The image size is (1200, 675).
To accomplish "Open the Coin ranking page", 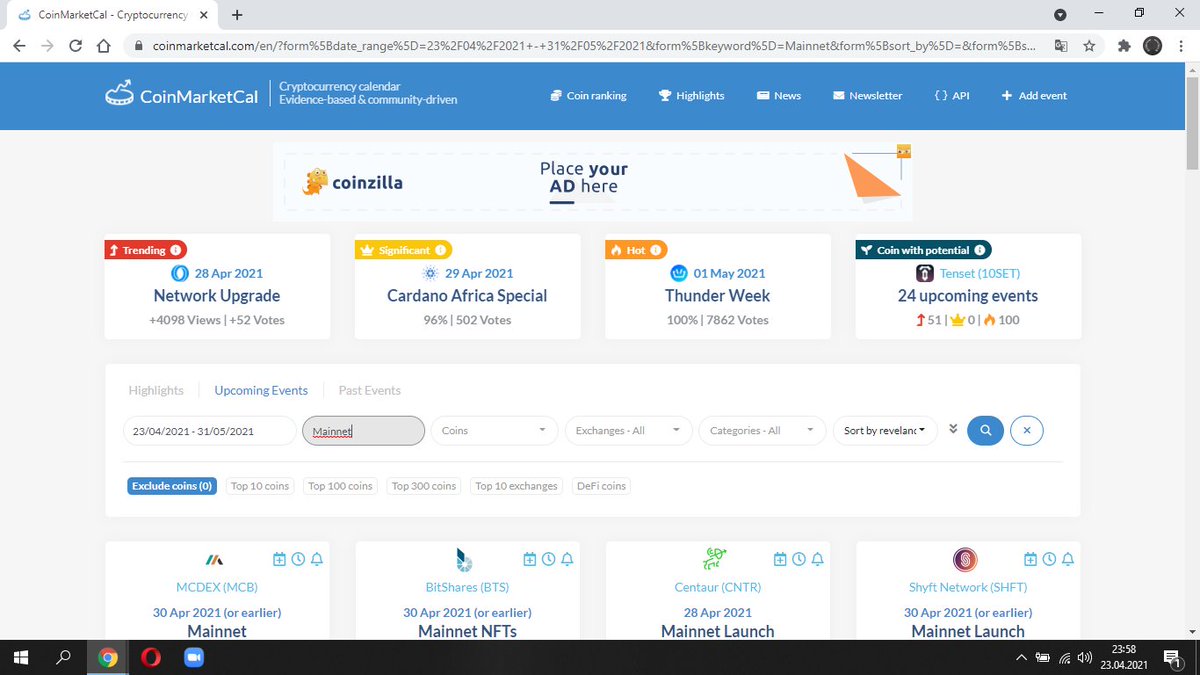I will (x=589, y=95).
